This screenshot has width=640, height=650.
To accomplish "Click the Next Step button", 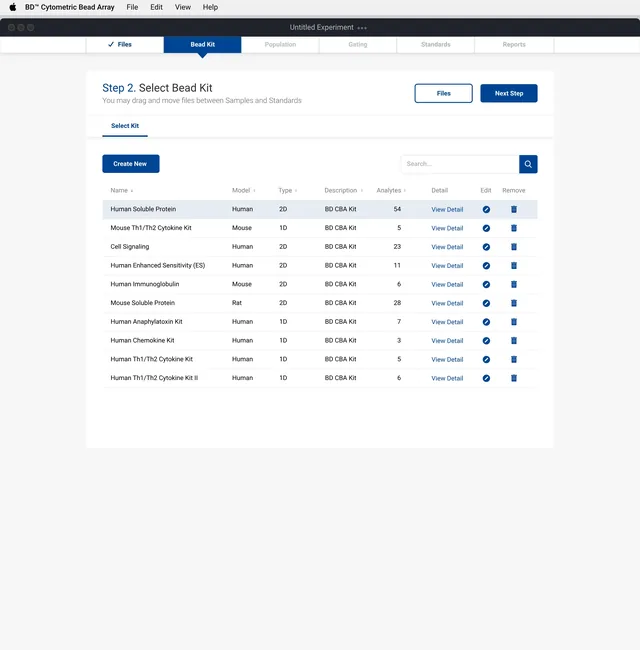I will coord(509,93).
